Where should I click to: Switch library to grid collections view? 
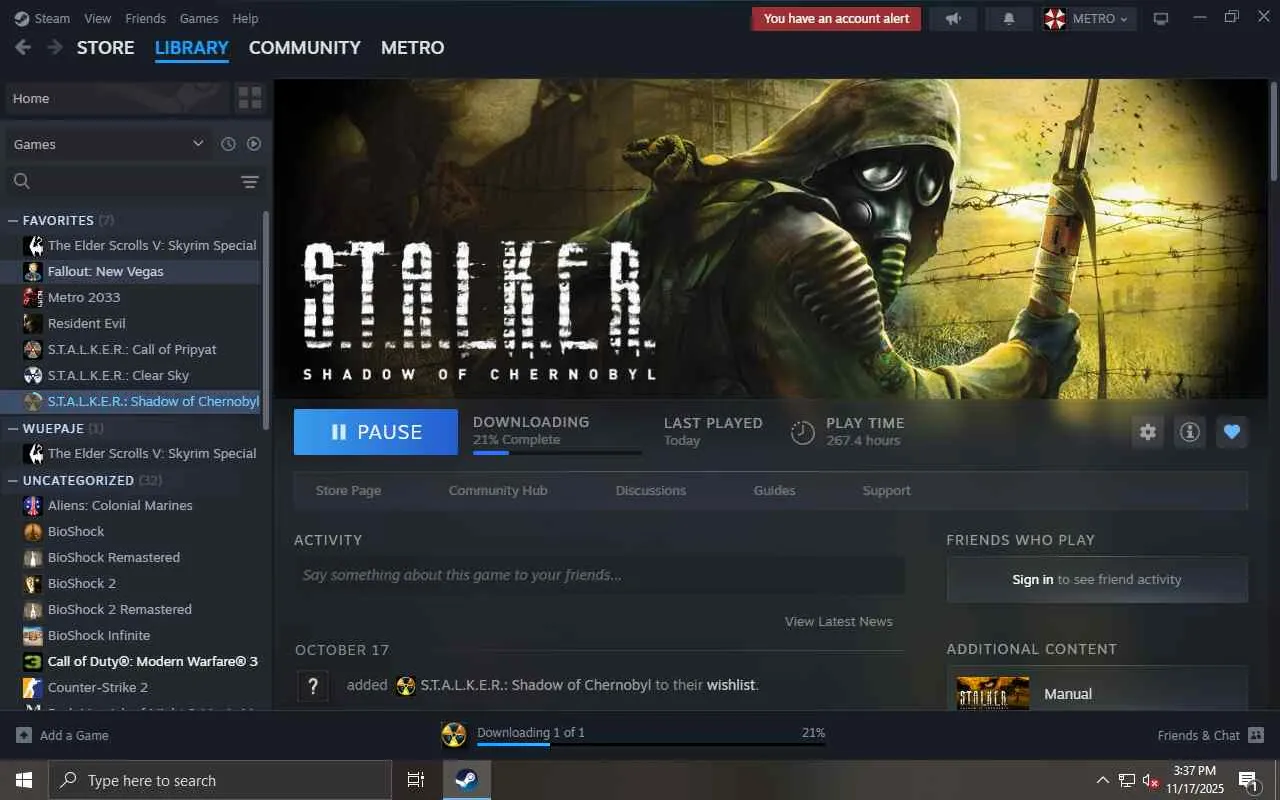[x=250, y=98]
